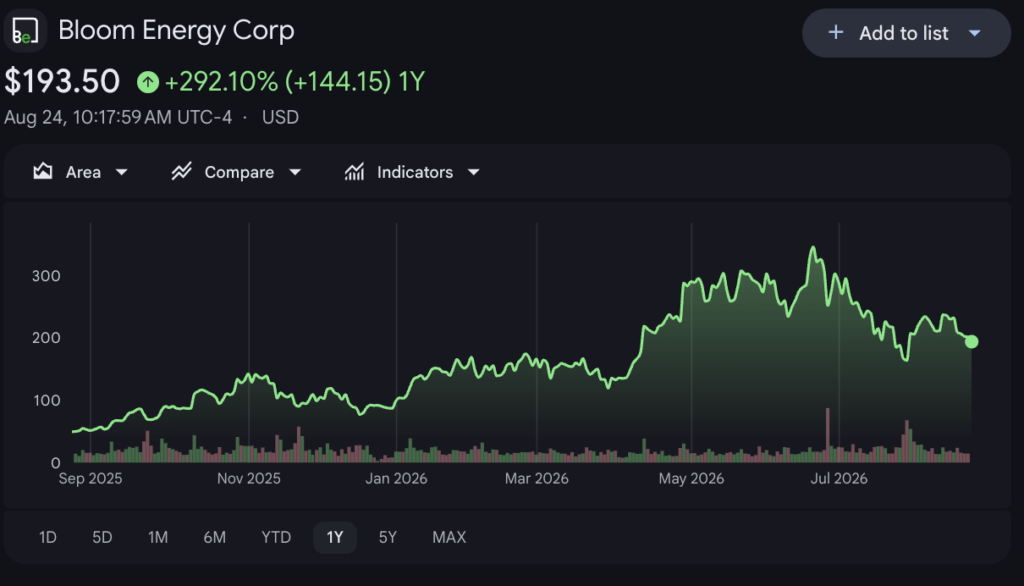This screenshot has height=586, width=1024.
Task: Select the 5D time range
Action: tap(102, 538)
